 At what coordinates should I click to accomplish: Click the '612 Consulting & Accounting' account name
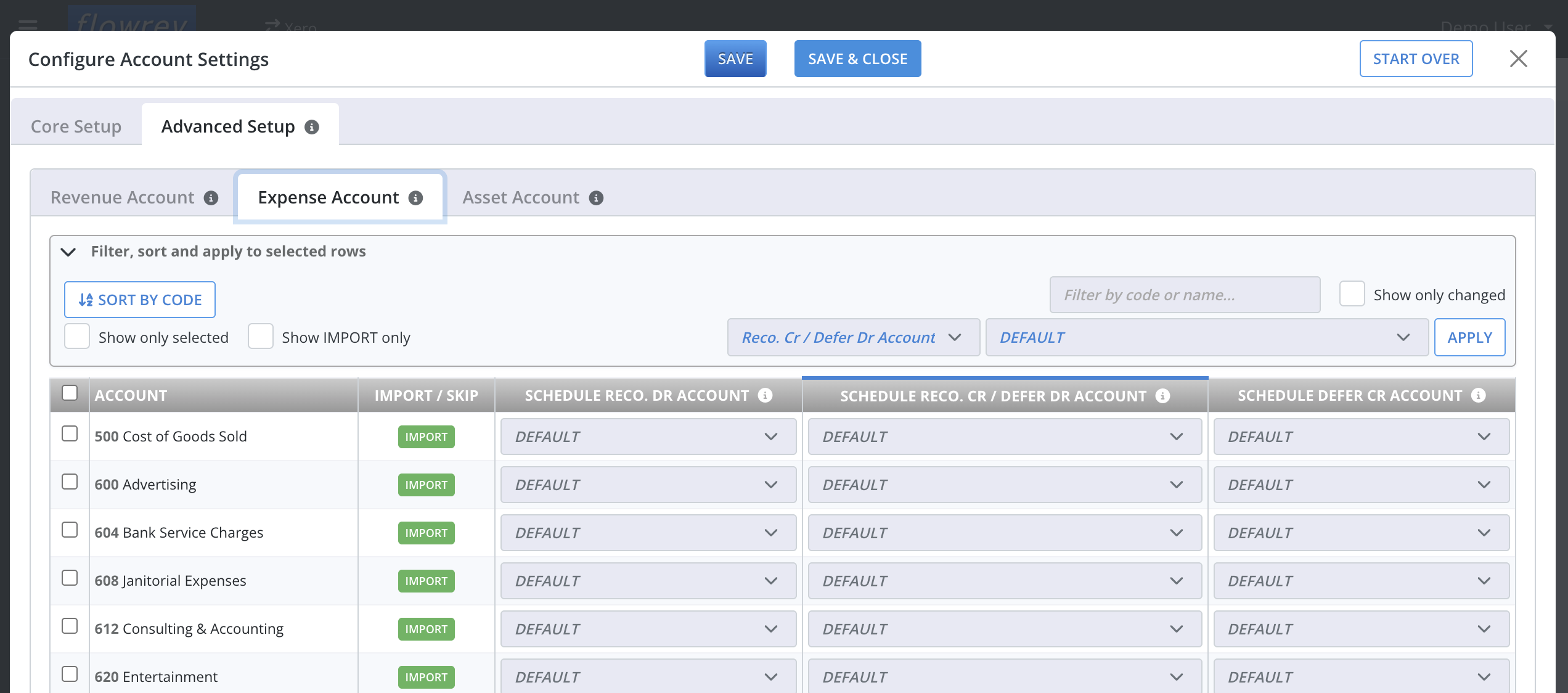coord(189,629)
